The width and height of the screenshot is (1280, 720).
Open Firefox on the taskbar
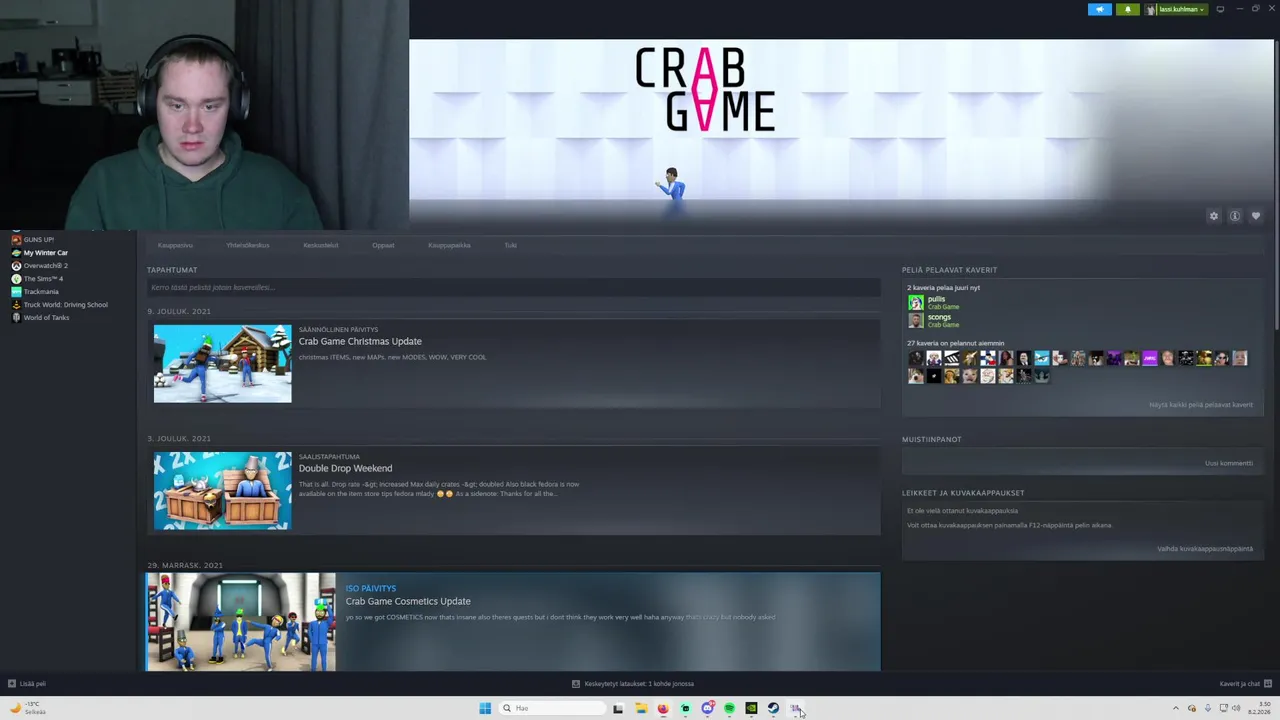click(x=663, y=708)
